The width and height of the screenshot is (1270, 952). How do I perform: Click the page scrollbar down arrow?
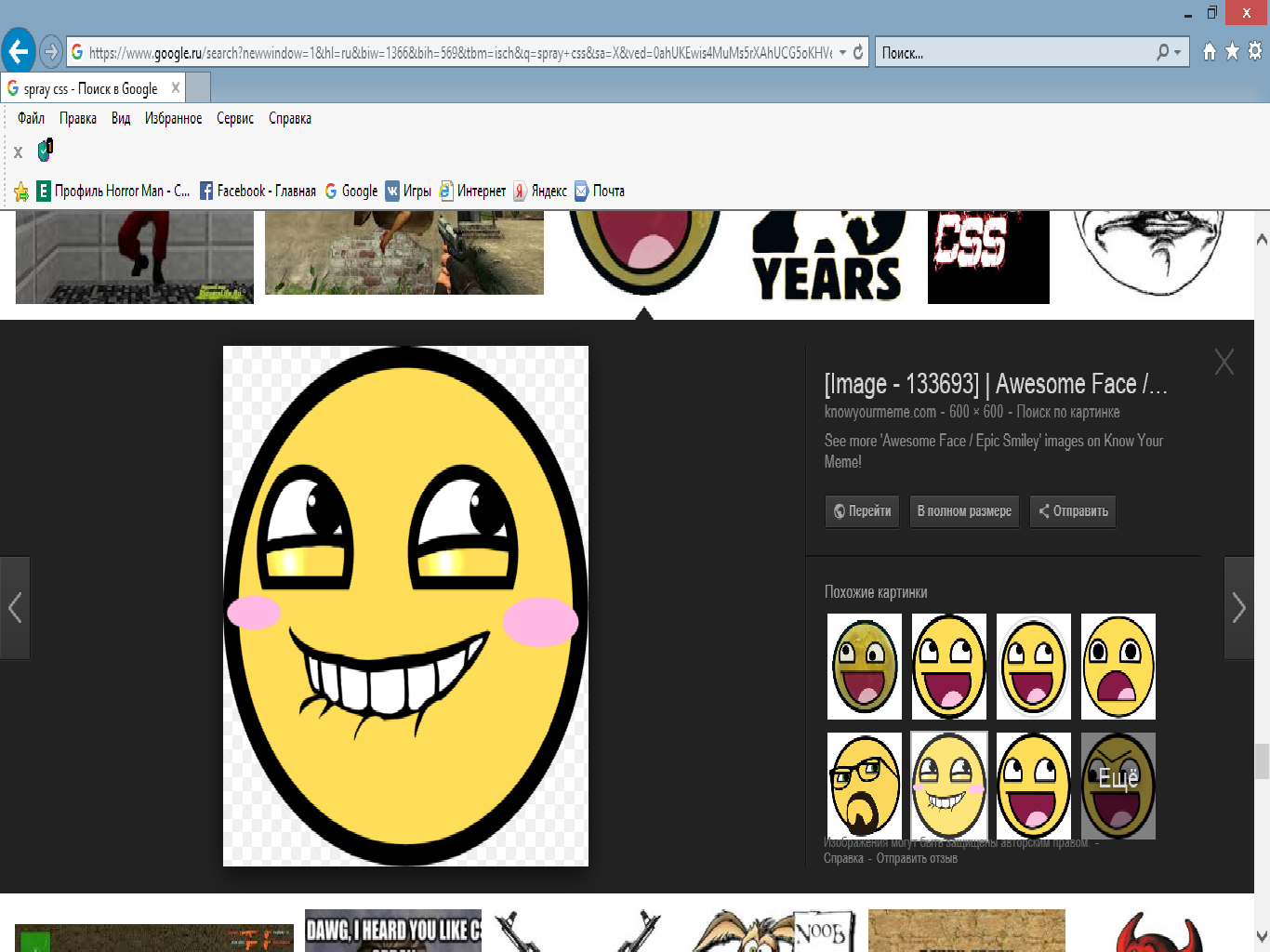[1262, 935]
